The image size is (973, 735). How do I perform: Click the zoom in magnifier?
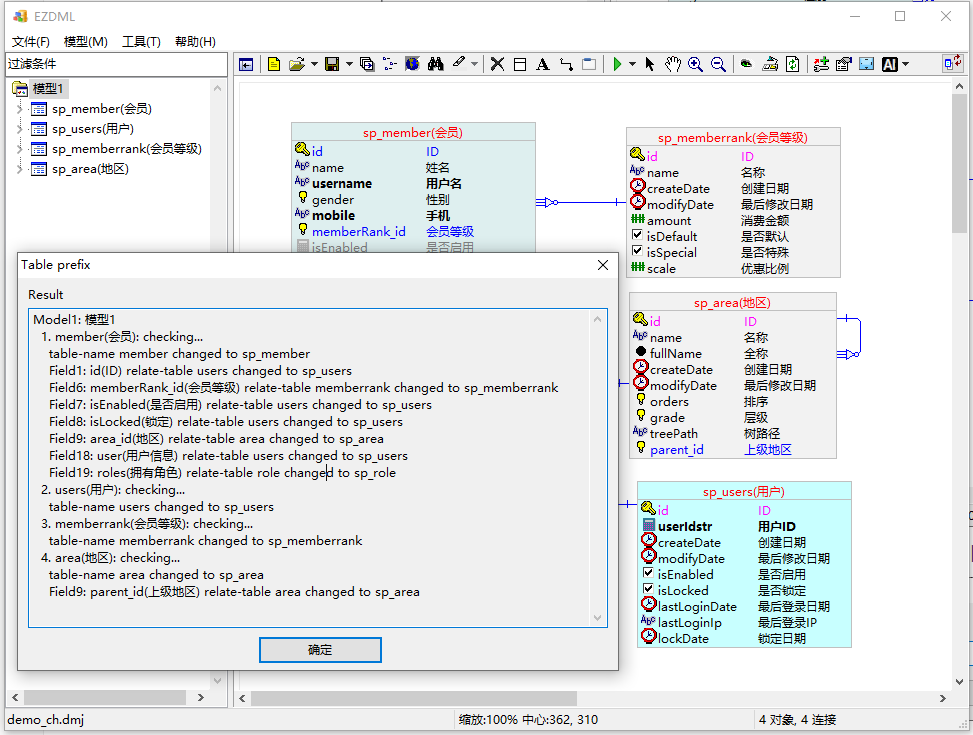point(695,64)
